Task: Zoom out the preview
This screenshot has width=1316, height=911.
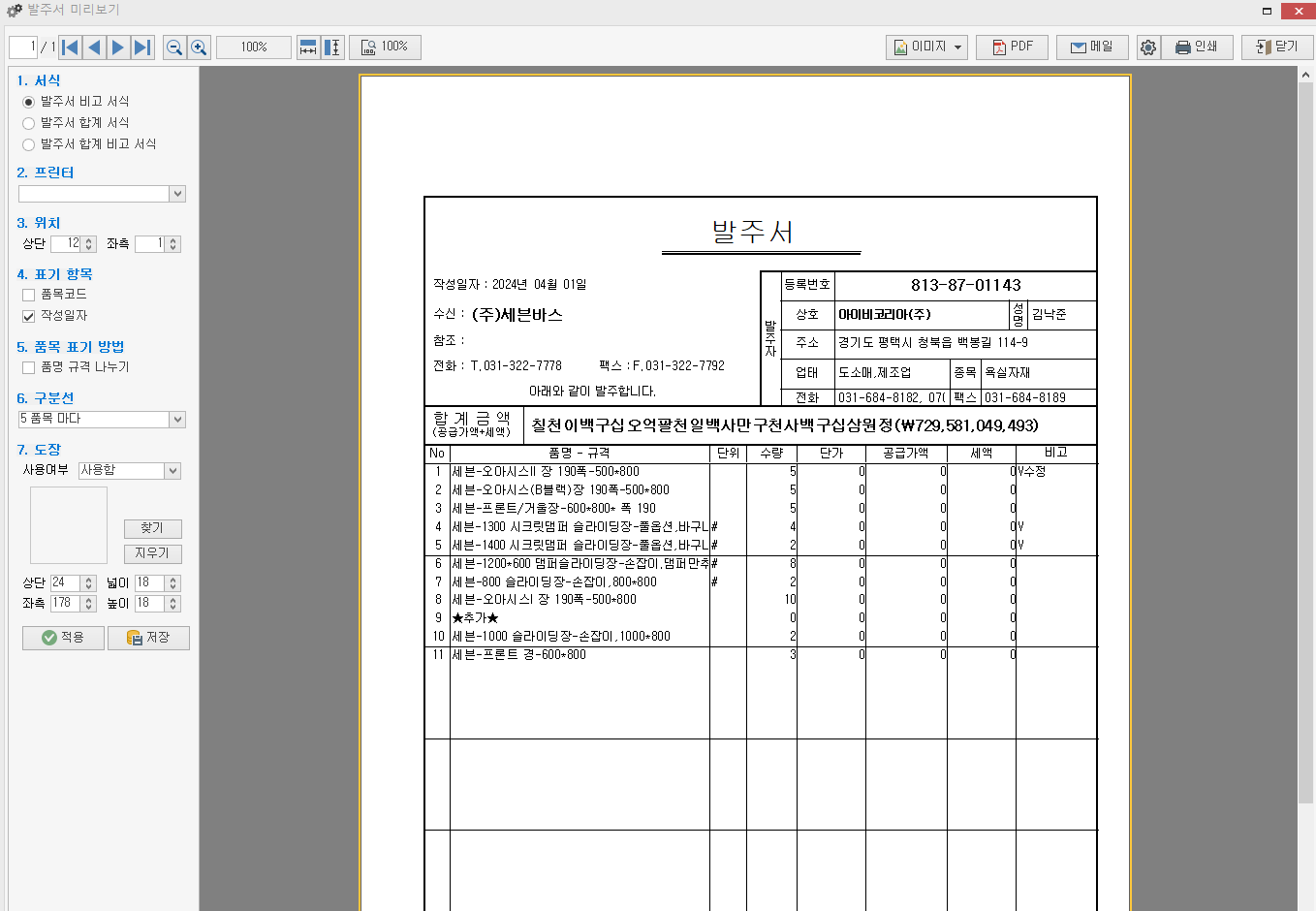Action: click(174, 47)
